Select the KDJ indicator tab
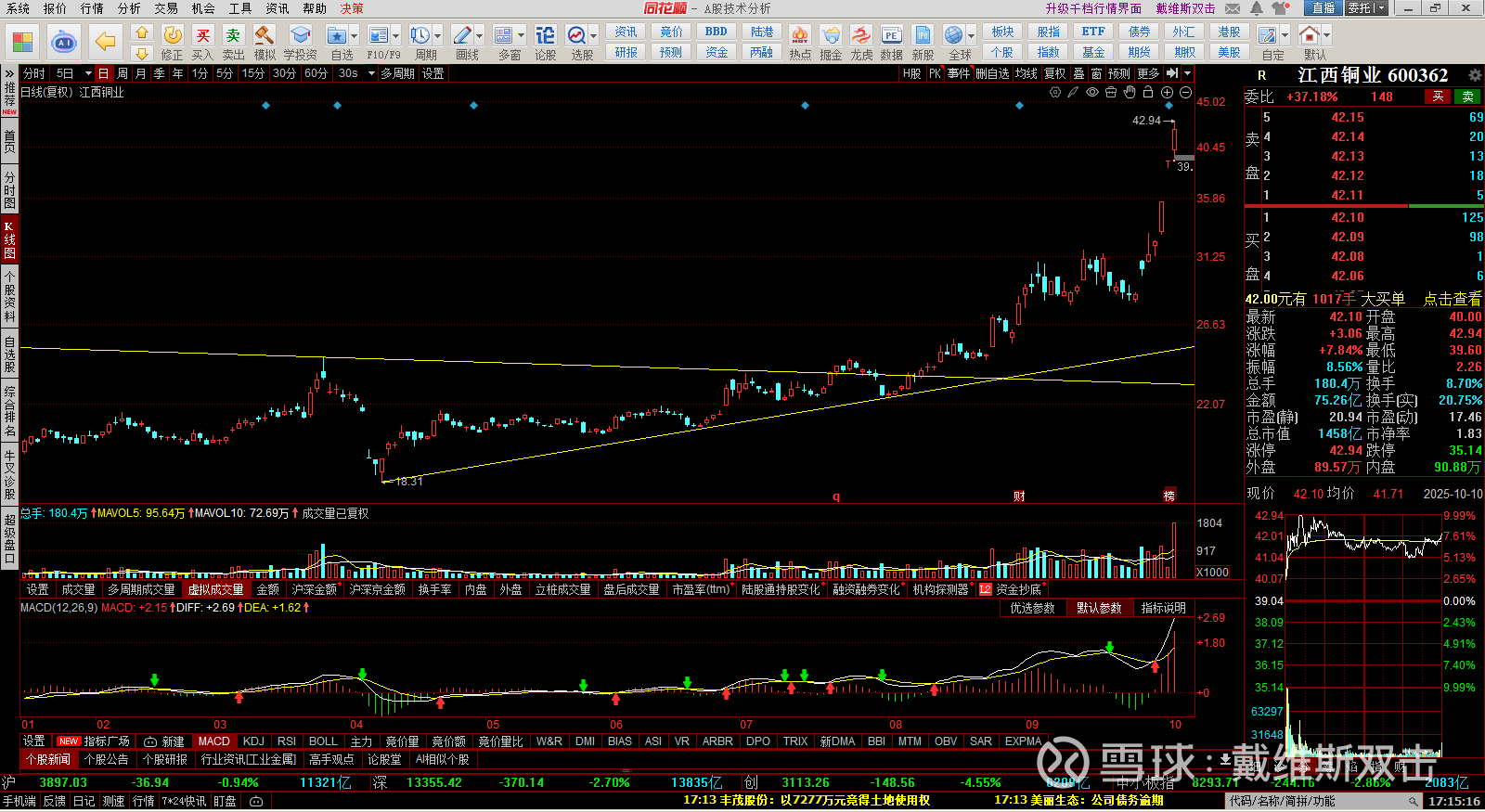The width and height of the screenshot is (1485, 812). pyautogui.click(x=253, y=741)
